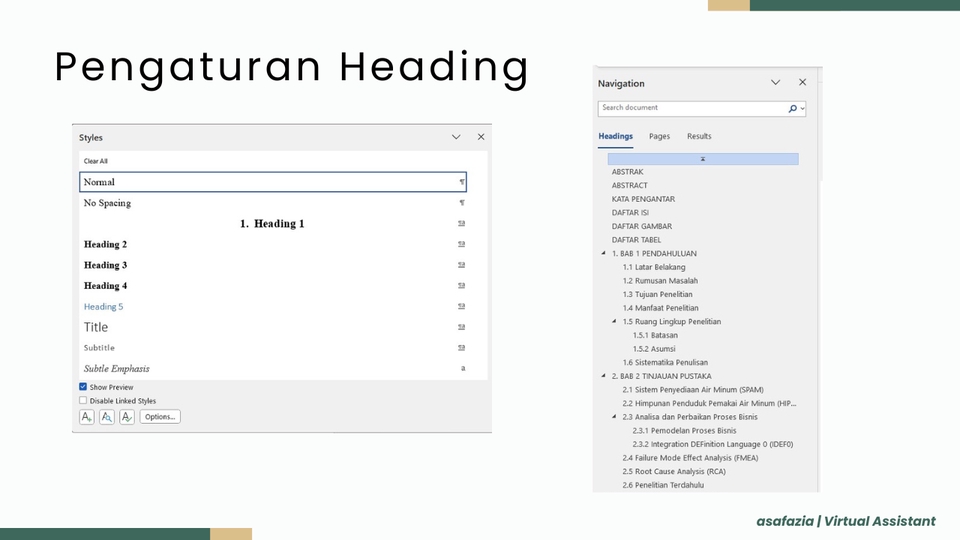Click the Options... button in Styles
Image resolution: width=960 pixels, height=540 pixels.
[x=160, y=417]
